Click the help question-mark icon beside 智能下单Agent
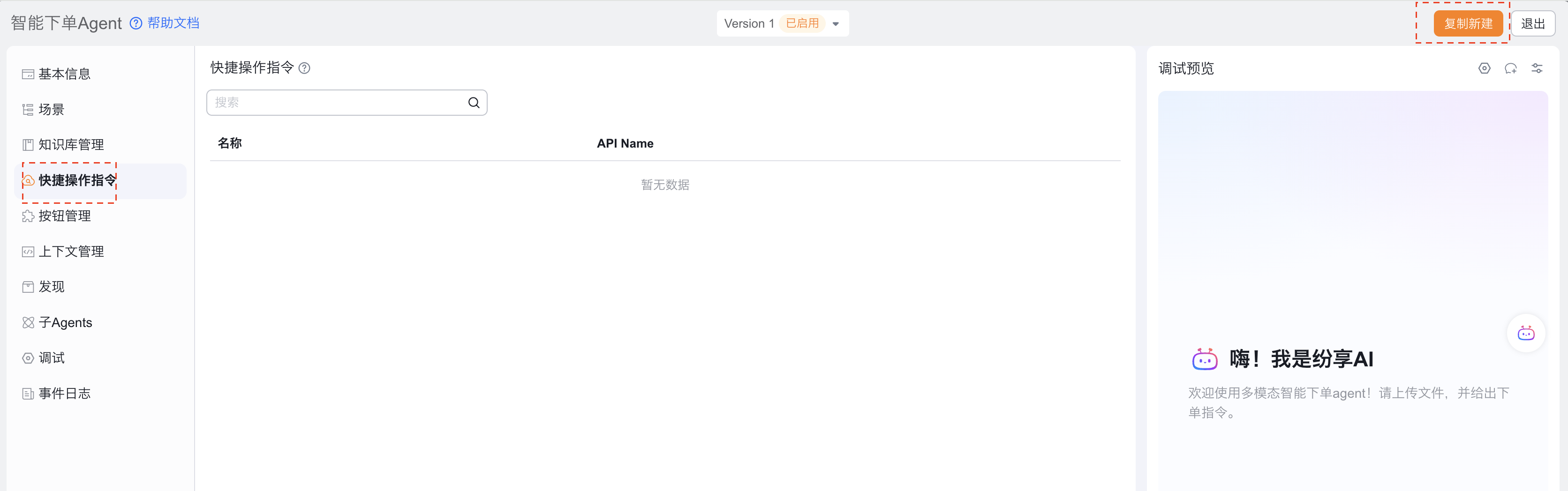 coord(136,23)
